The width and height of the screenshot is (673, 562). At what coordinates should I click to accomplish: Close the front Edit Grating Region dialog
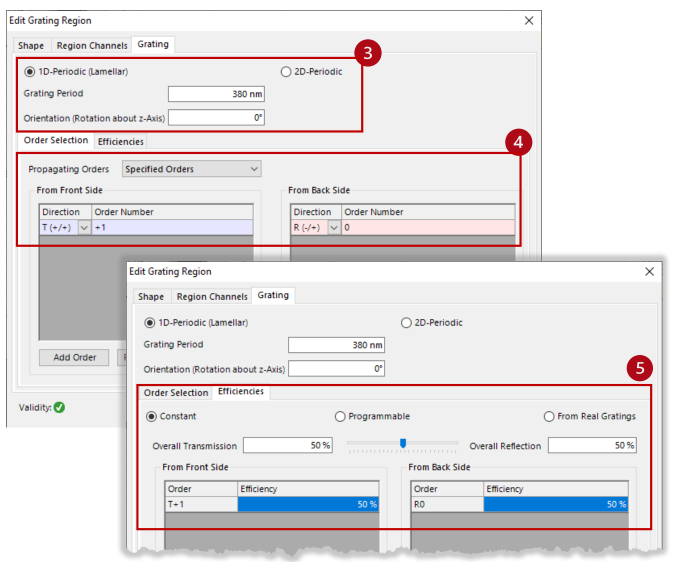click(649, 271)
